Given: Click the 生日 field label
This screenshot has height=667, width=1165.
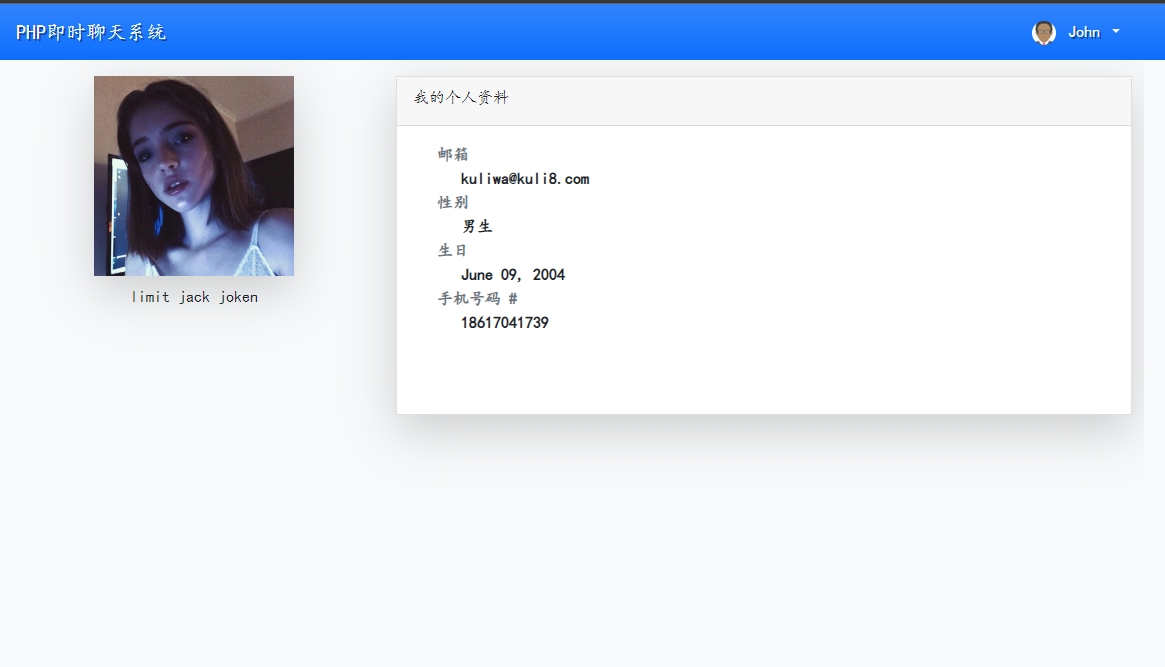Looking at the screenshot, I should click(x=453, y=250).
